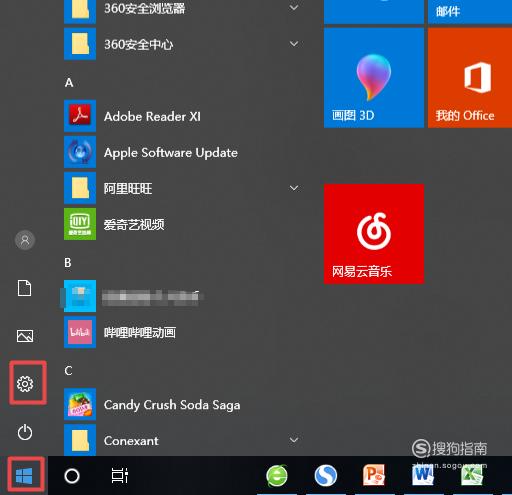Click the Candy Crush Soda Saga label
Screen dimensions: 512x495
(x=172, y=405)
